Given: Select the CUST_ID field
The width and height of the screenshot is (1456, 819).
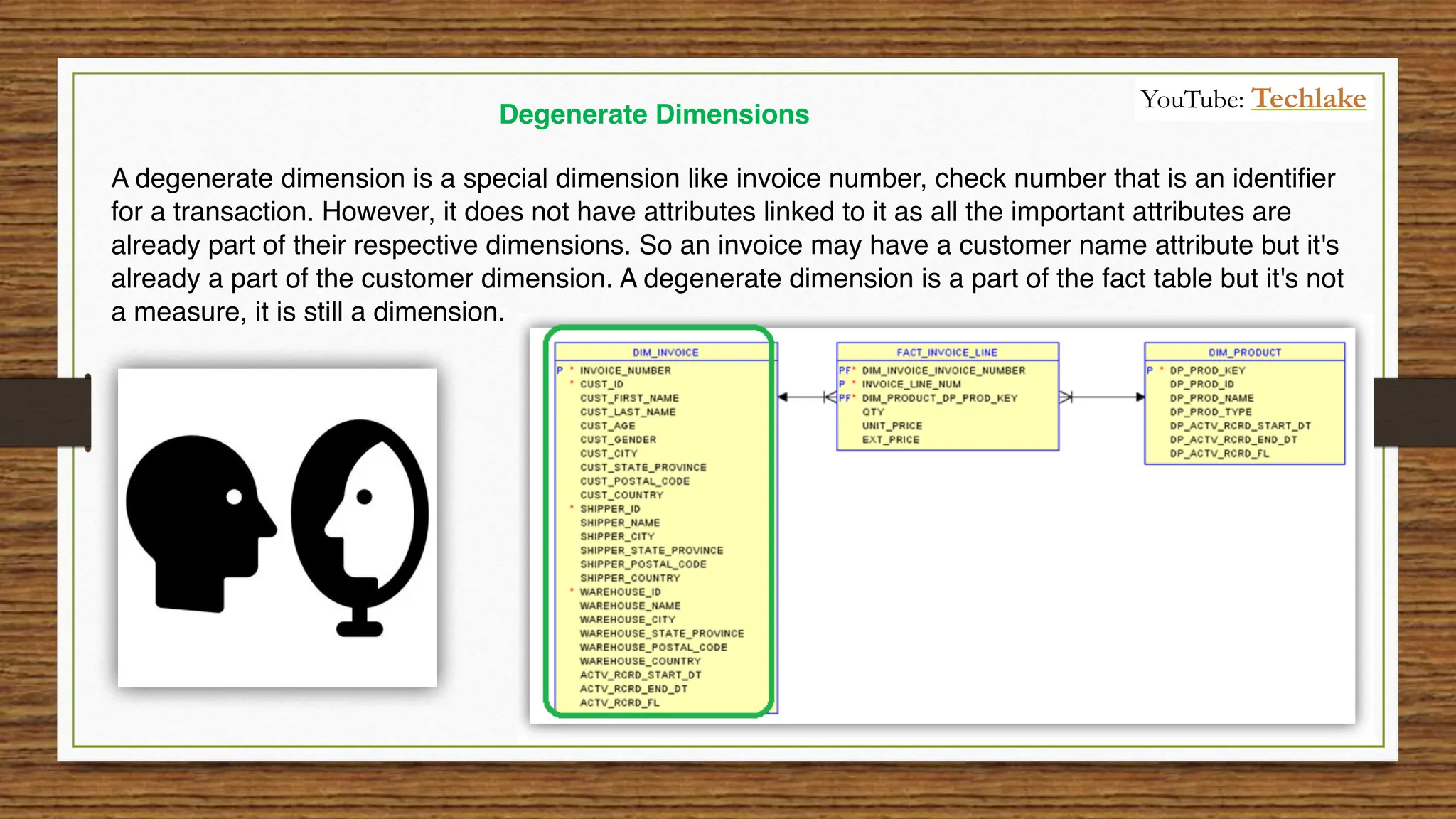Looking at the screenshot, I should tap(601, 385).
